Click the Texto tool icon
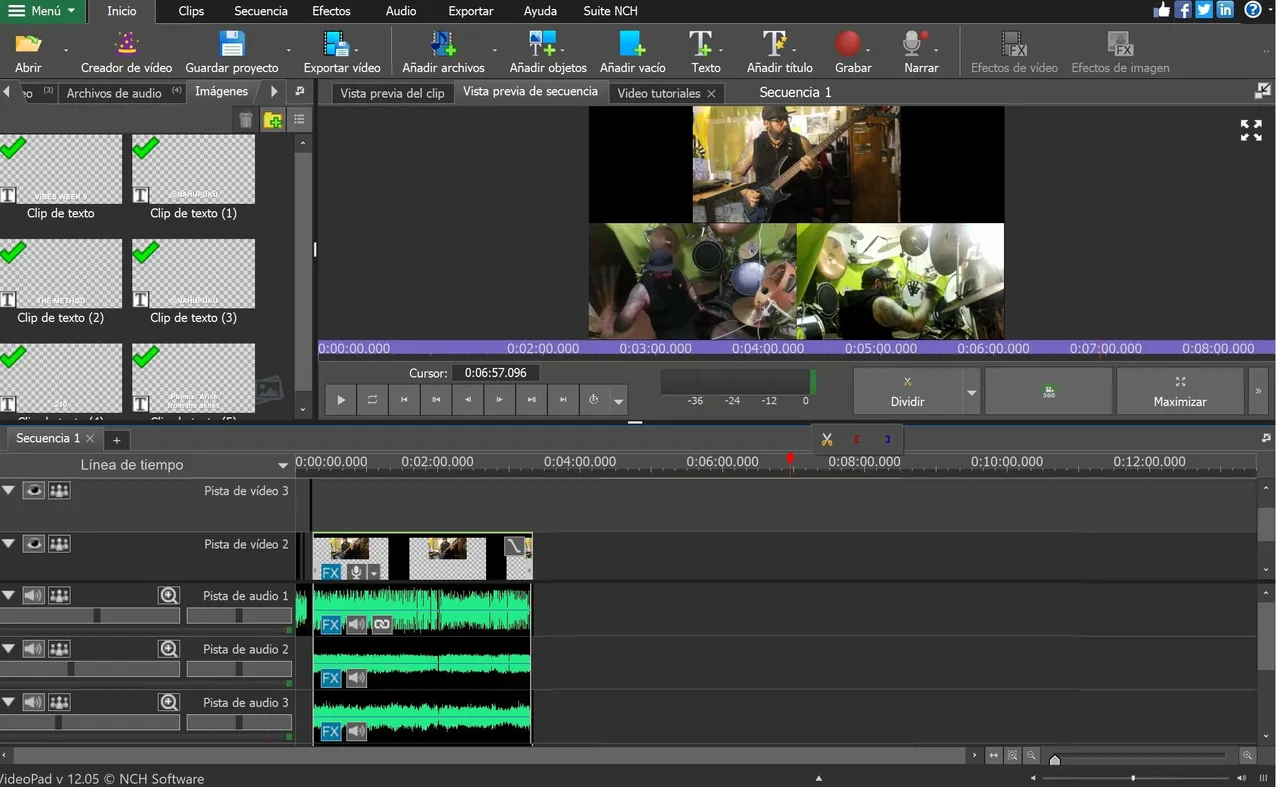This screenshot has height=787, width=1280. [x=703, y=44]
